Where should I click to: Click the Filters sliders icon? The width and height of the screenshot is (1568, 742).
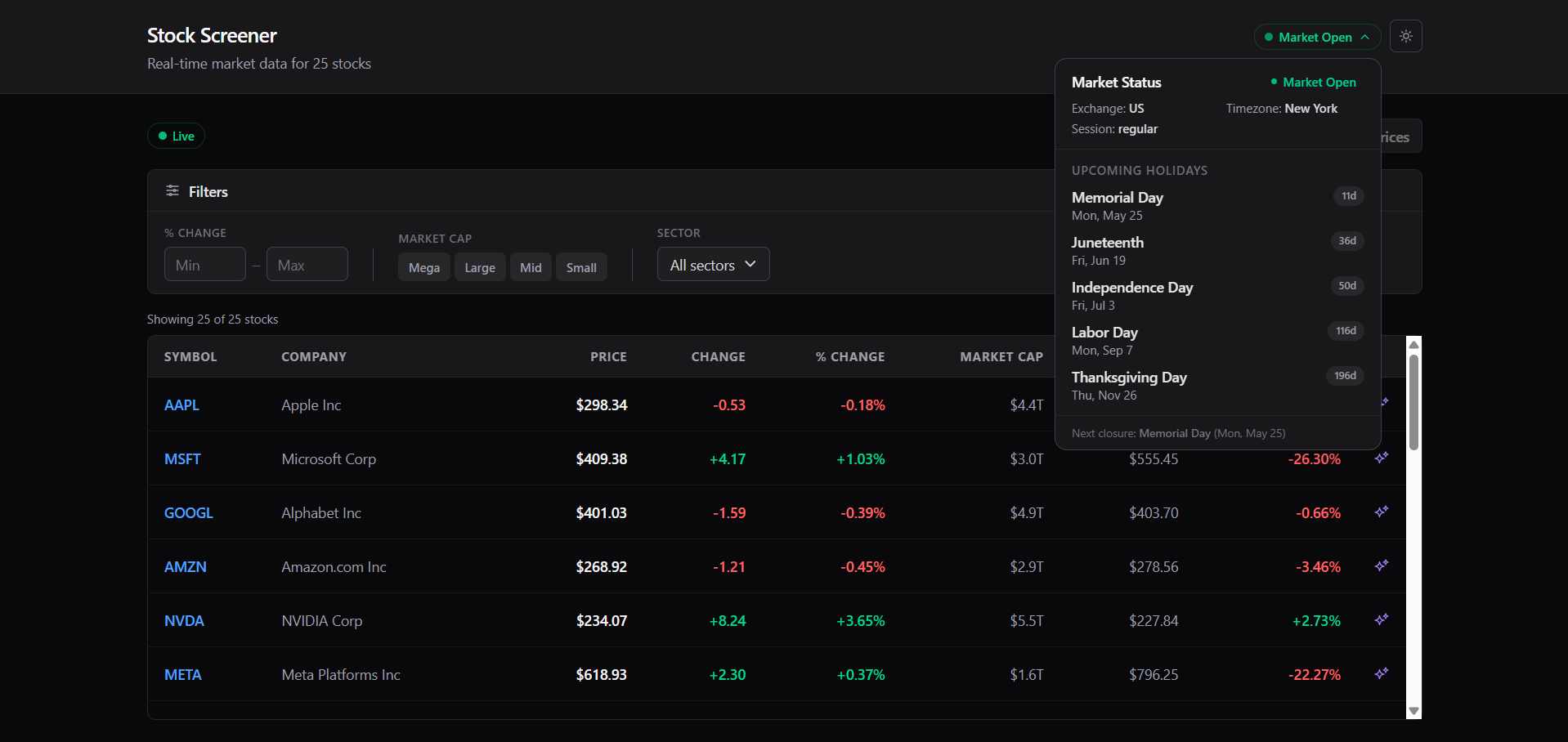[x=172, y=190]
